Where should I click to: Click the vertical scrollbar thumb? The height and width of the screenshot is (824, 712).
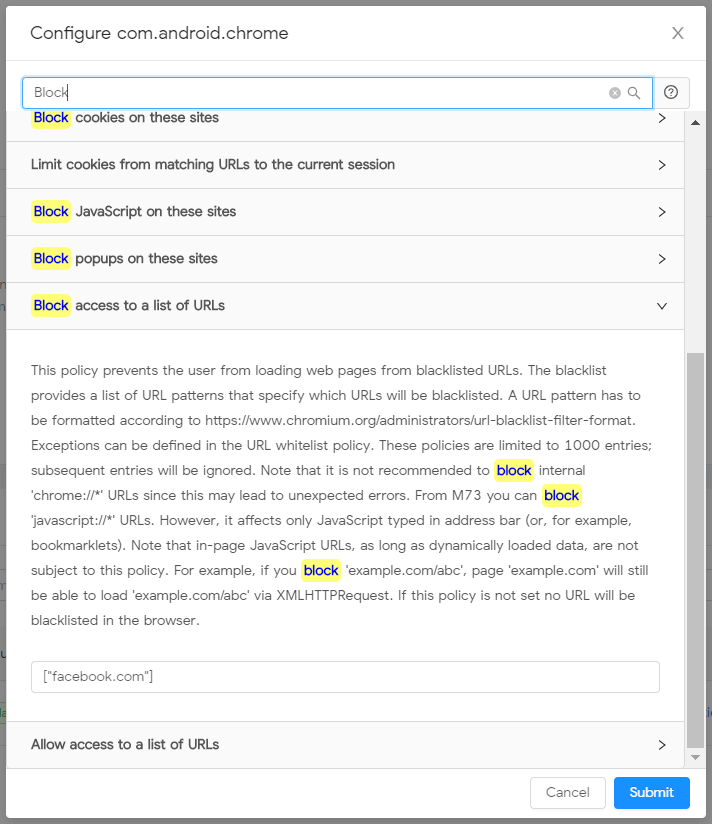[x=695, y=550]
